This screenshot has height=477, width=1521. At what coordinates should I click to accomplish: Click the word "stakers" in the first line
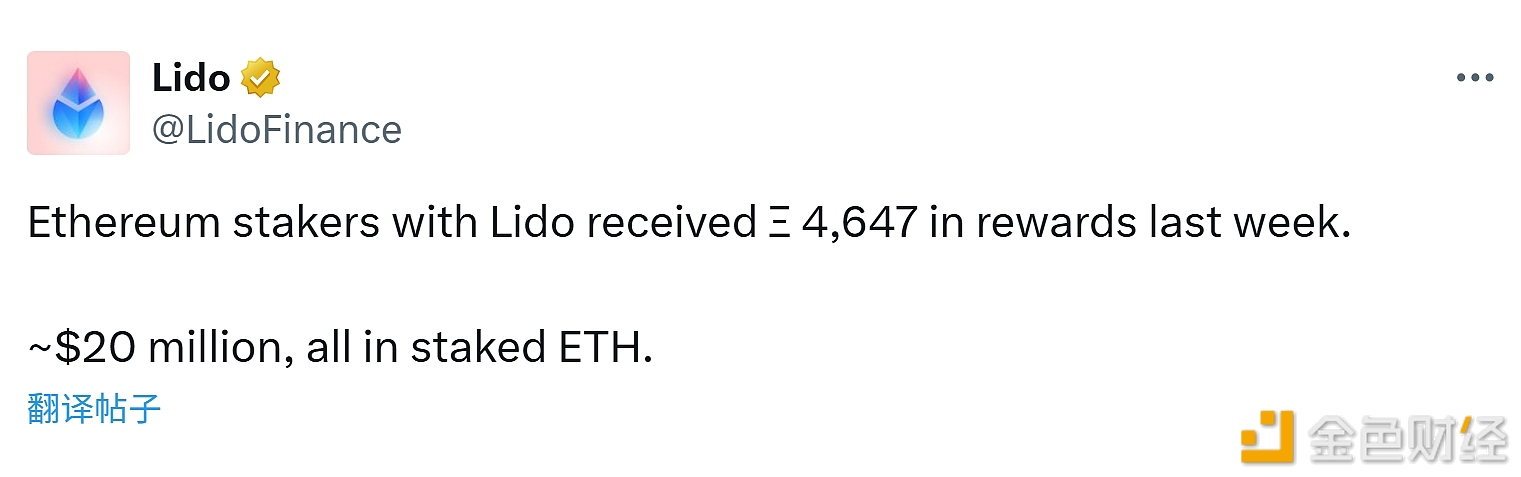pos(306,223)
